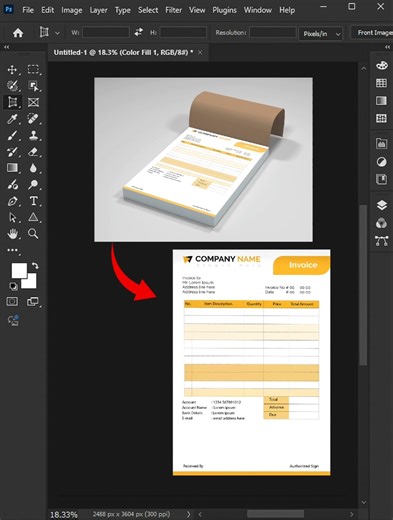393x520 pixels.
Task: Select the Gradient tool
Action: (x=12, y=168)
